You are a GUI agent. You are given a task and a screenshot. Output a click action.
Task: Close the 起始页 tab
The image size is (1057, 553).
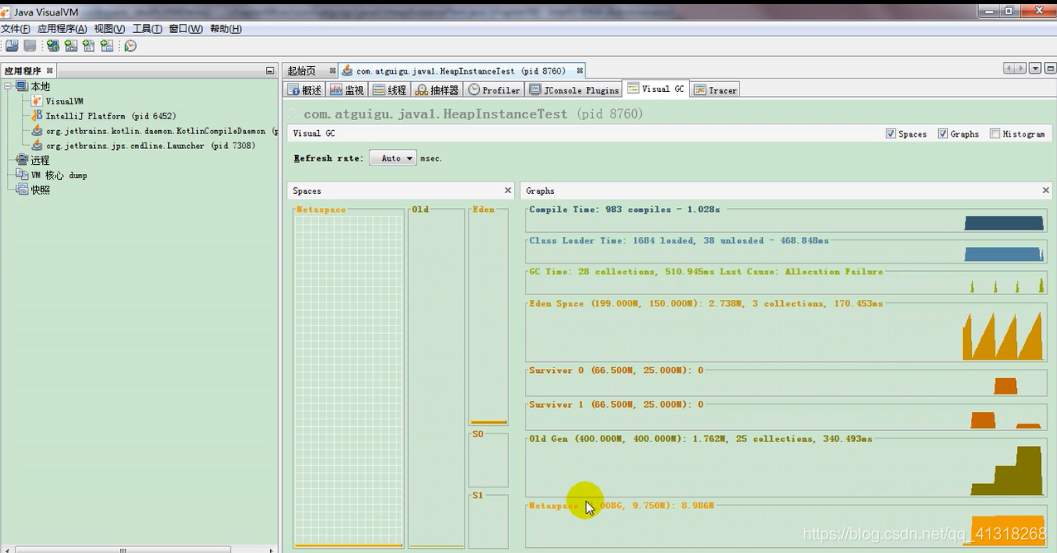coord(332,70)
